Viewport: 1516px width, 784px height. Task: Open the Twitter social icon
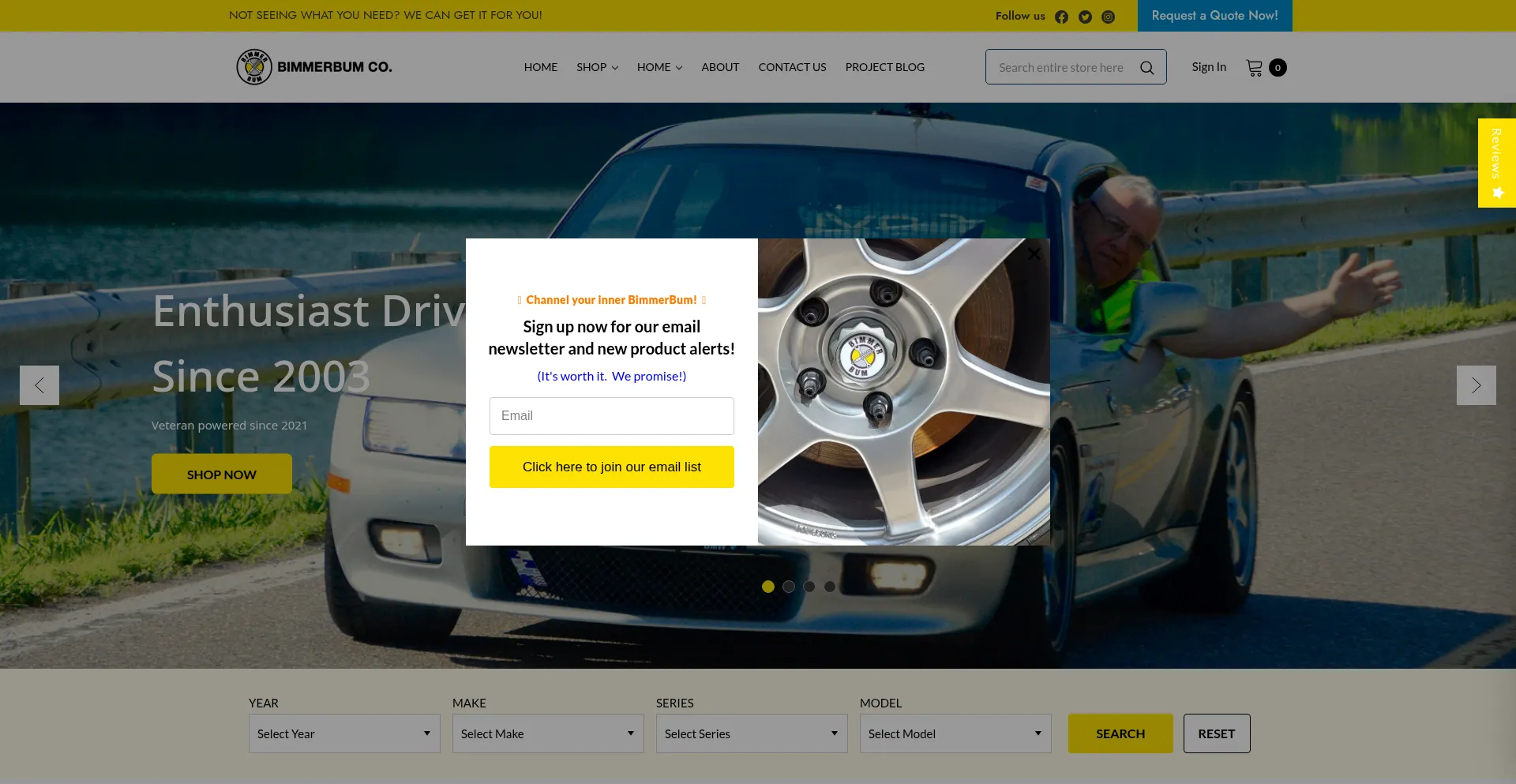[1085, 17]
